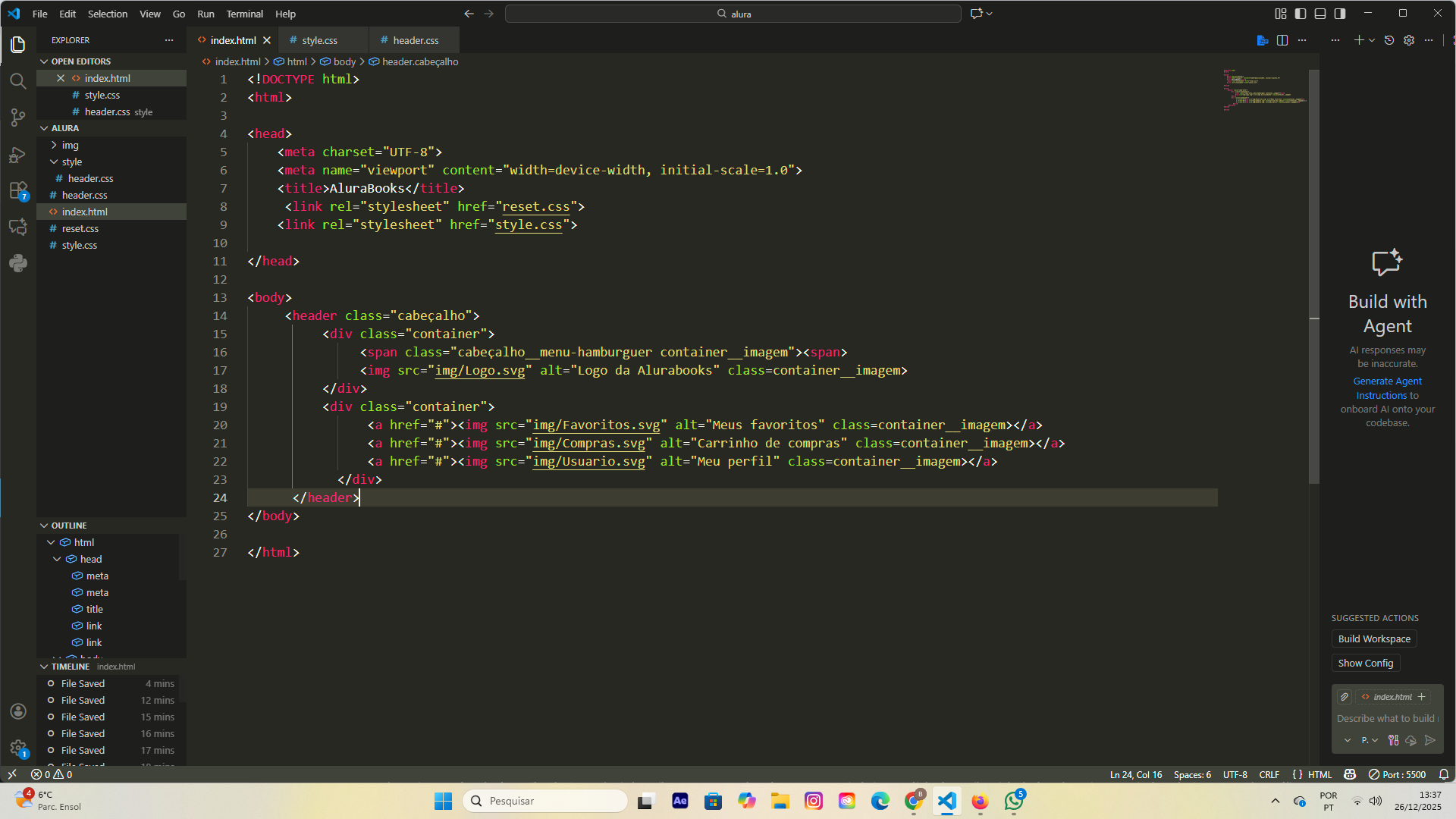The width and height of the screenshot is (1456, 819).
Task: Open the Extensions view
Action: coord(18,190)
